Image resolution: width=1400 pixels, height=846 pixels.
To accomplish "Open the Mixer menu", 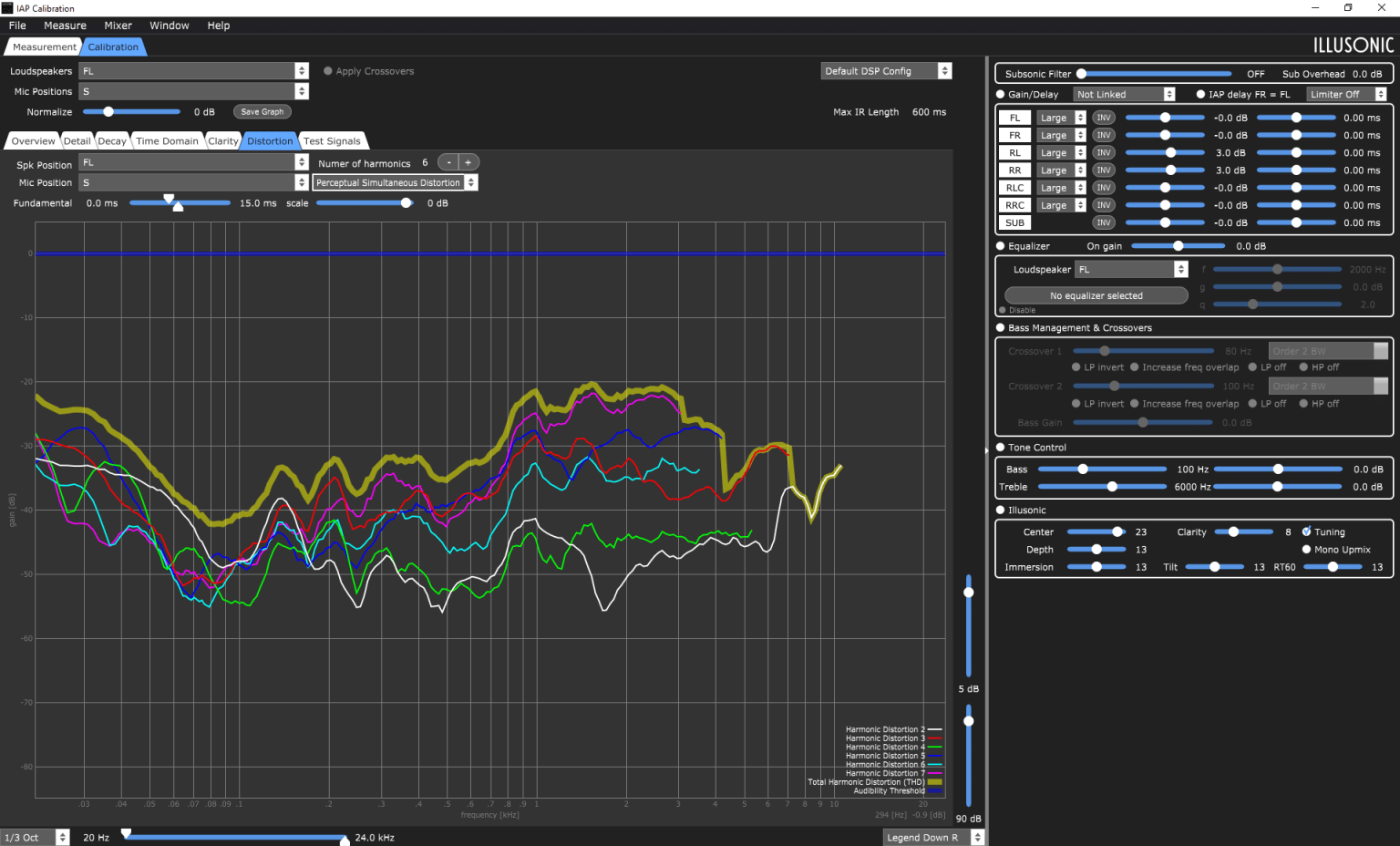I will click(118, 26).
